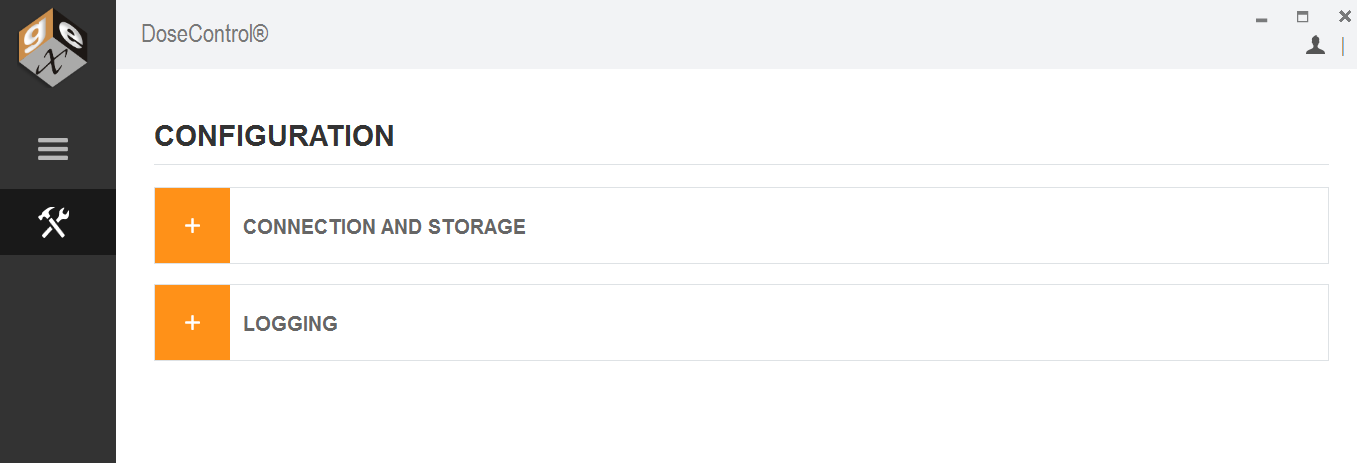Click the empty dark sidebar below the tools icon
This screenshot has width=1357, height=463.
tap(58, 359)
